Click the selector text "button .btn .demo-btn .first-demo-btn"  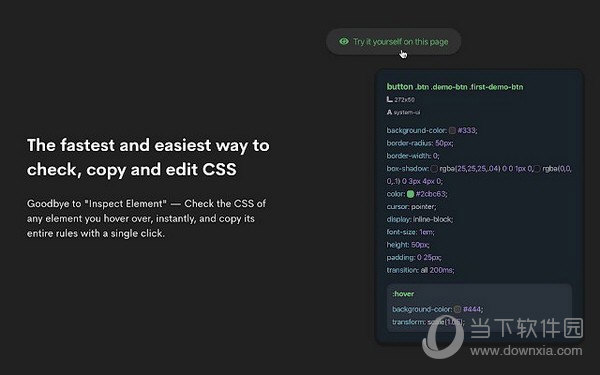(455, 87)
